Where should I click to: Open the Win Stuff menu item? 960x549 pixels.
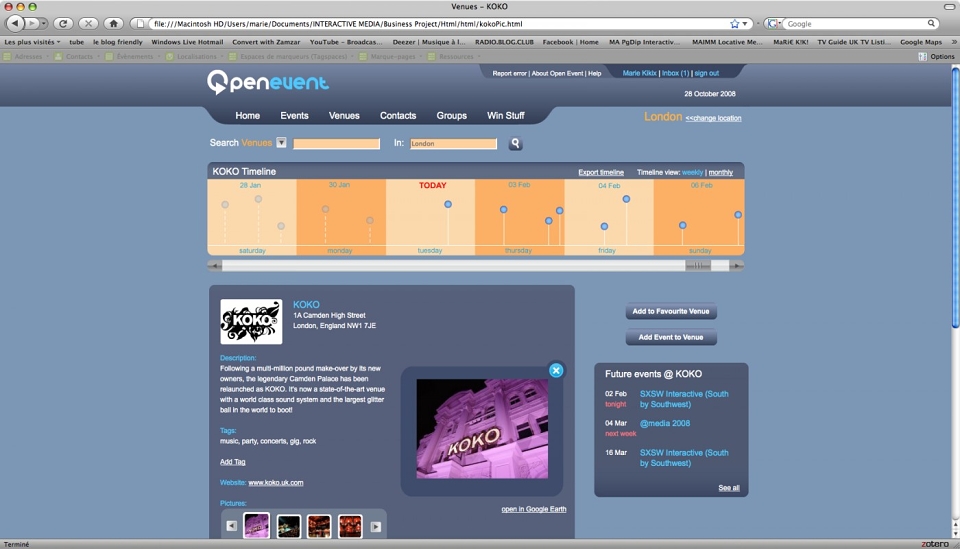(x=506, y=116)
